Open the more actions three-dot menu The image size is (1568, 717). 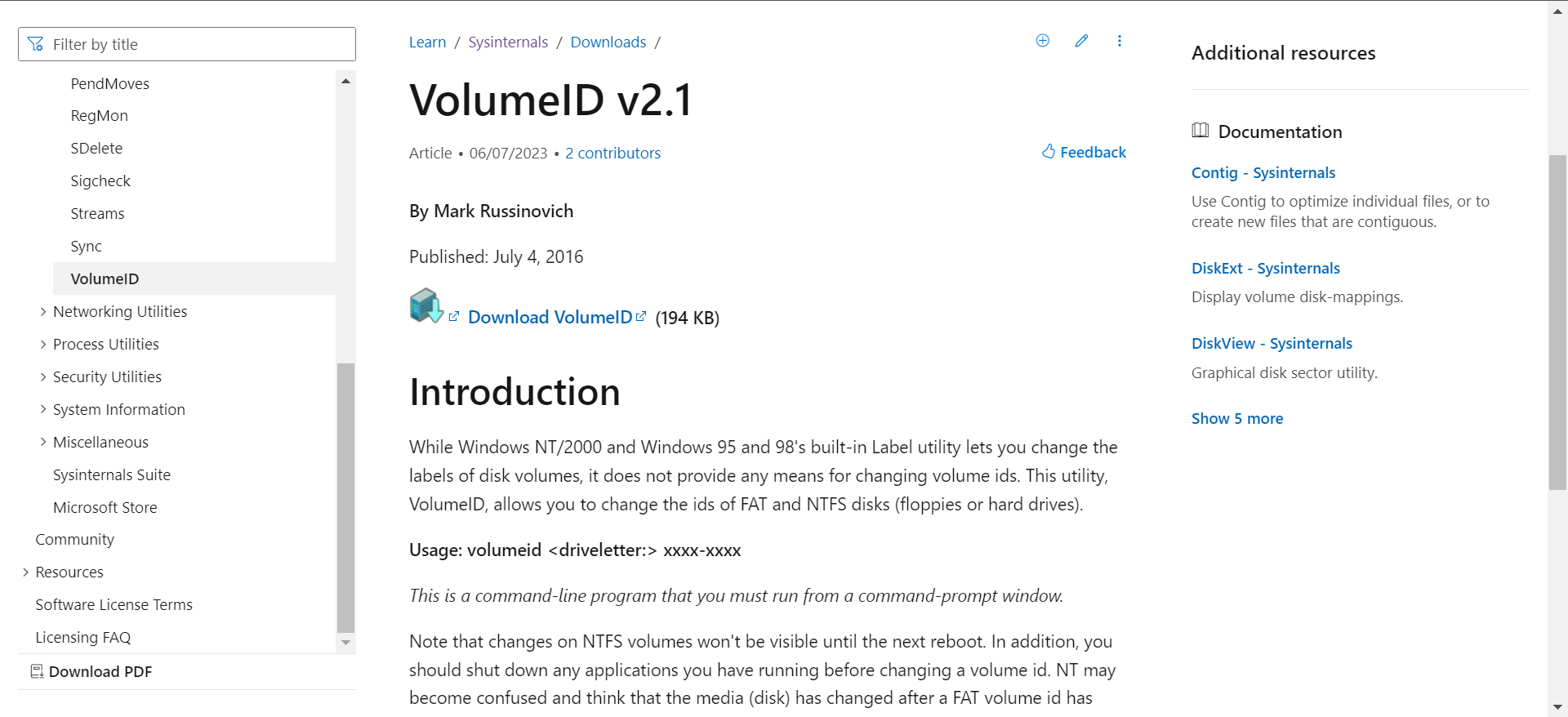coord(1120,41)
